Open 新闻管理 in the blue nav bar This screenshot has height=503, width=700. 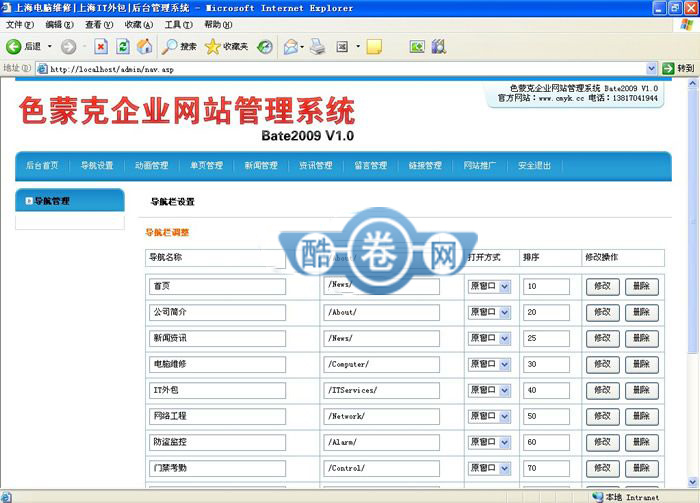pos(261,166)
